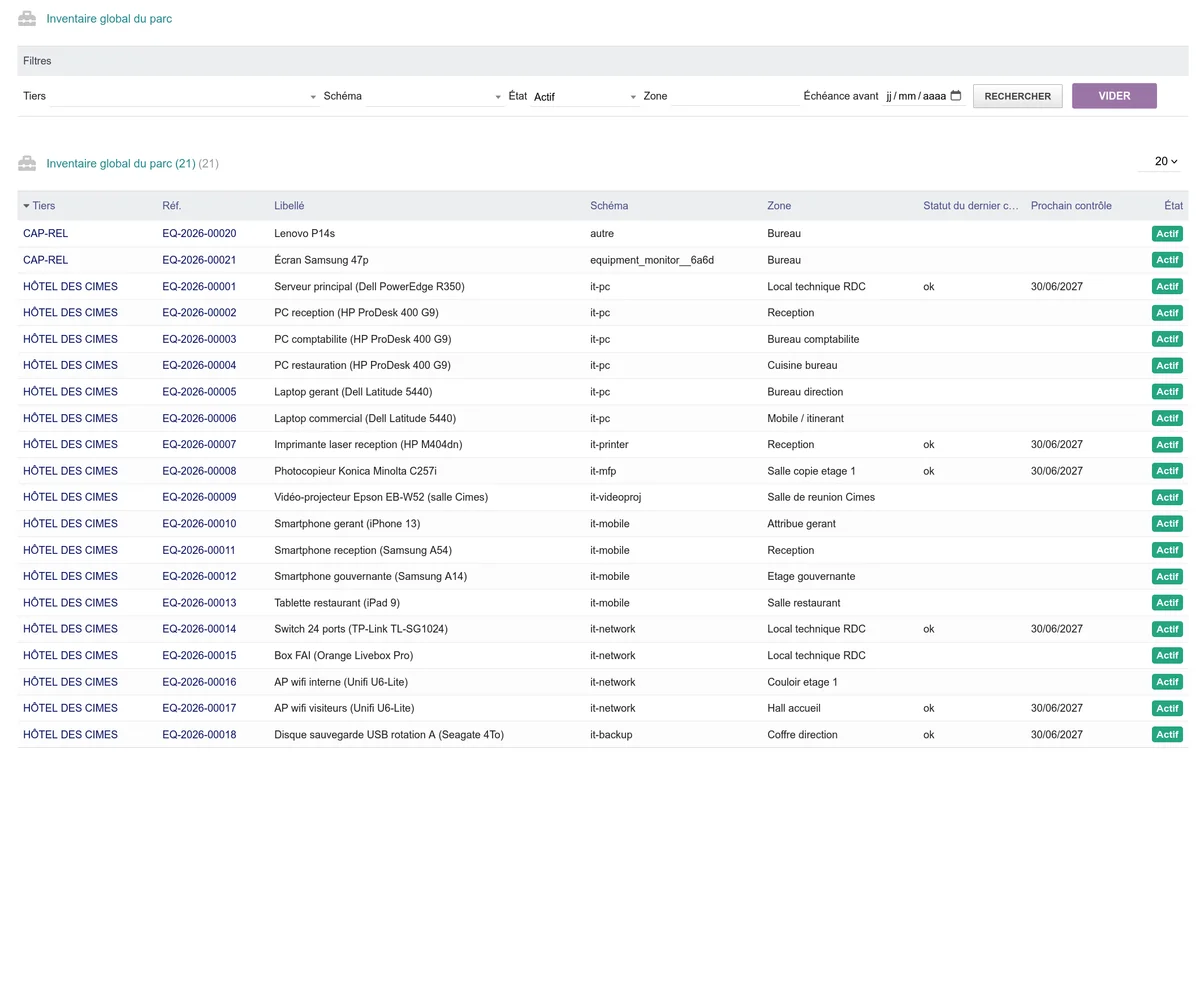Open reference EQ-2026-00018
Viewport: 1200px width, 985px height.
click(199, 734)
